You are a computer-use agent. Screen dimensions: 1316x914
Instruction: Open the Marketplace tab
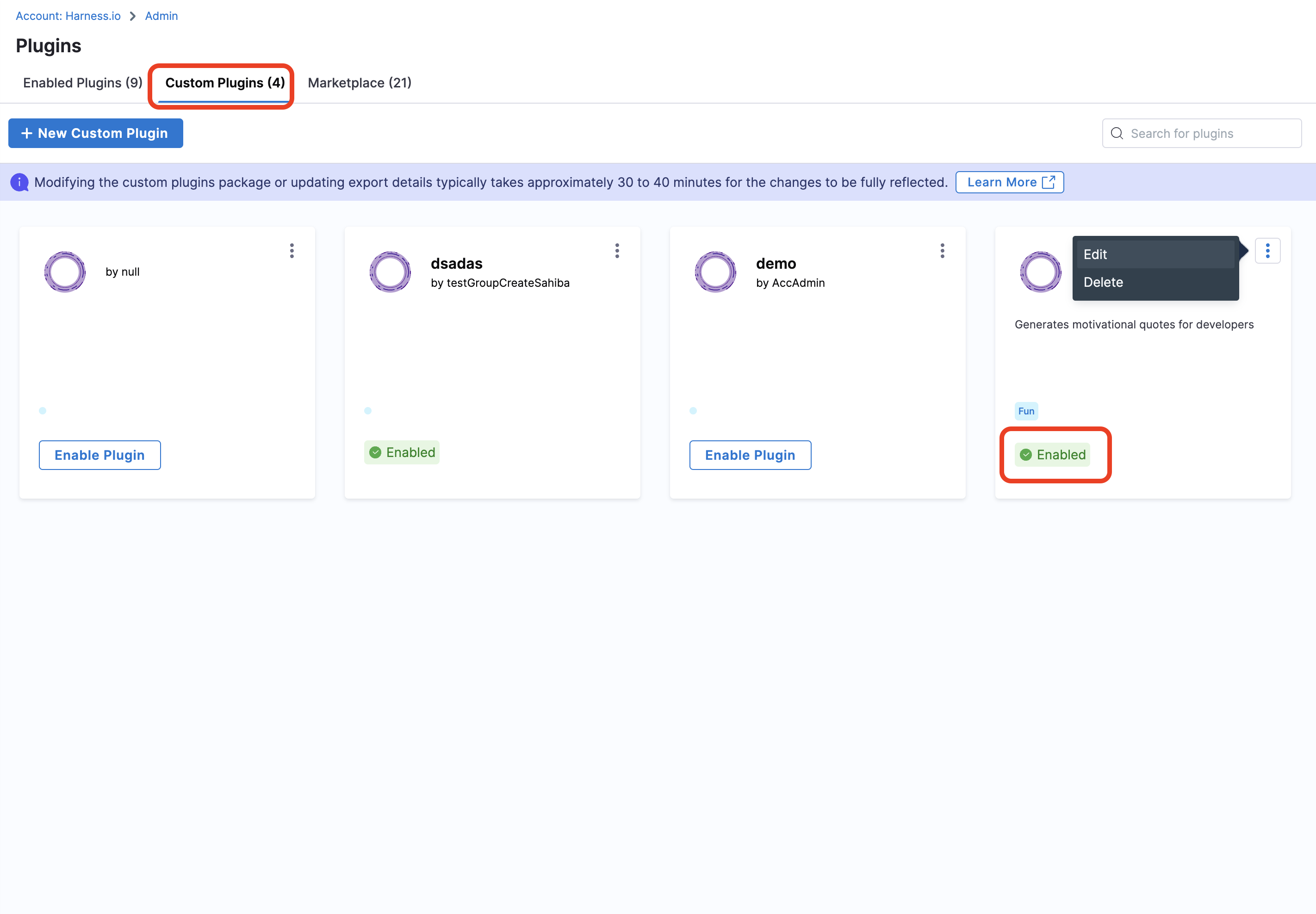(359, 83)
